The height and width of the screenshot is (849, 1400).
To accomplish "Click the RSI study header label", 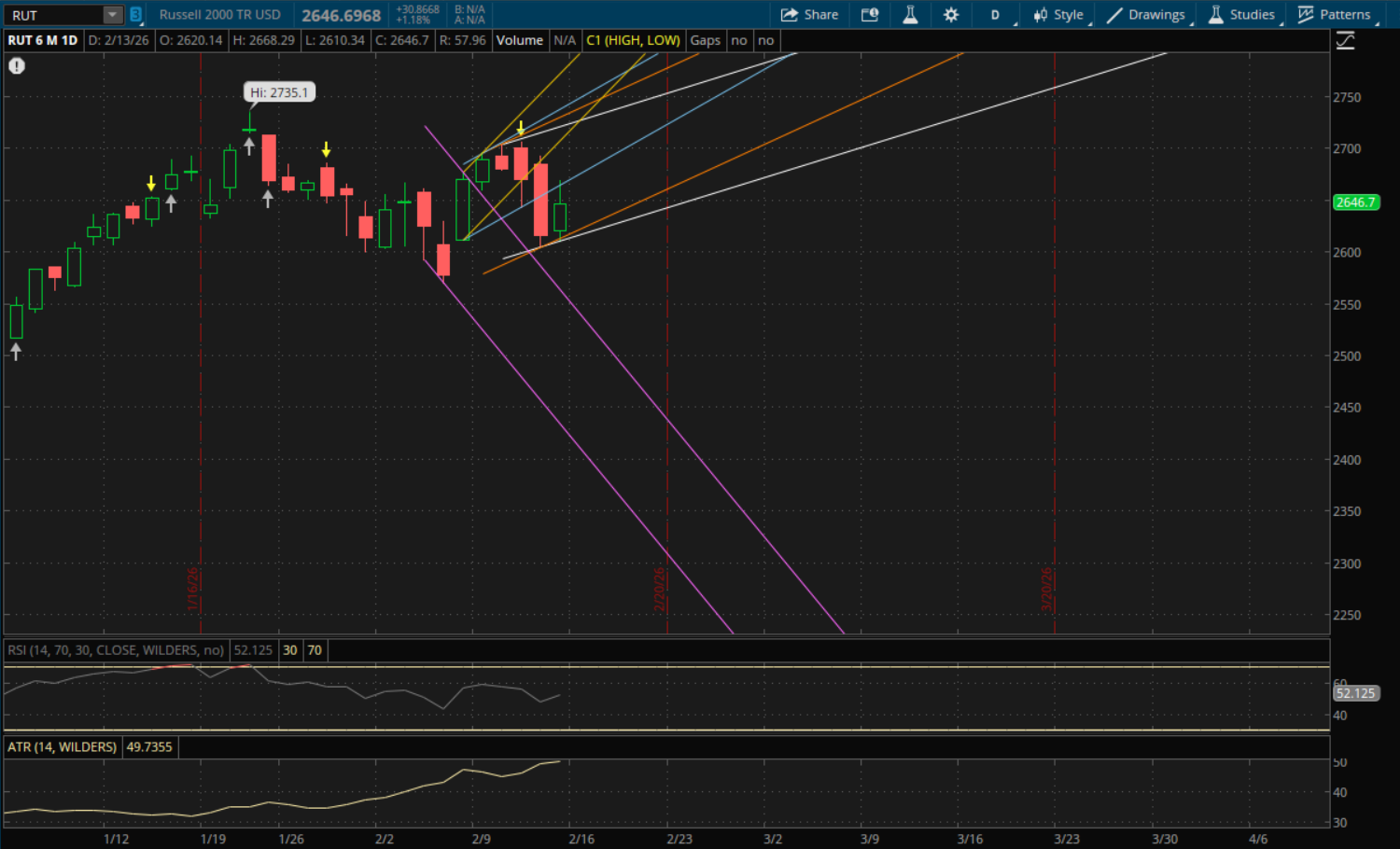I will (x=116, y=650).
